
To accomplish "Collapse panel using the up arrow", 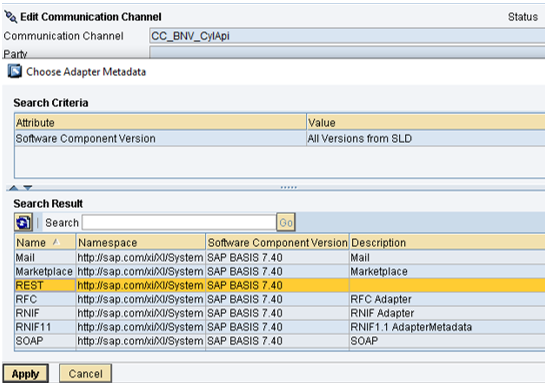I will (x=14, y=188).
